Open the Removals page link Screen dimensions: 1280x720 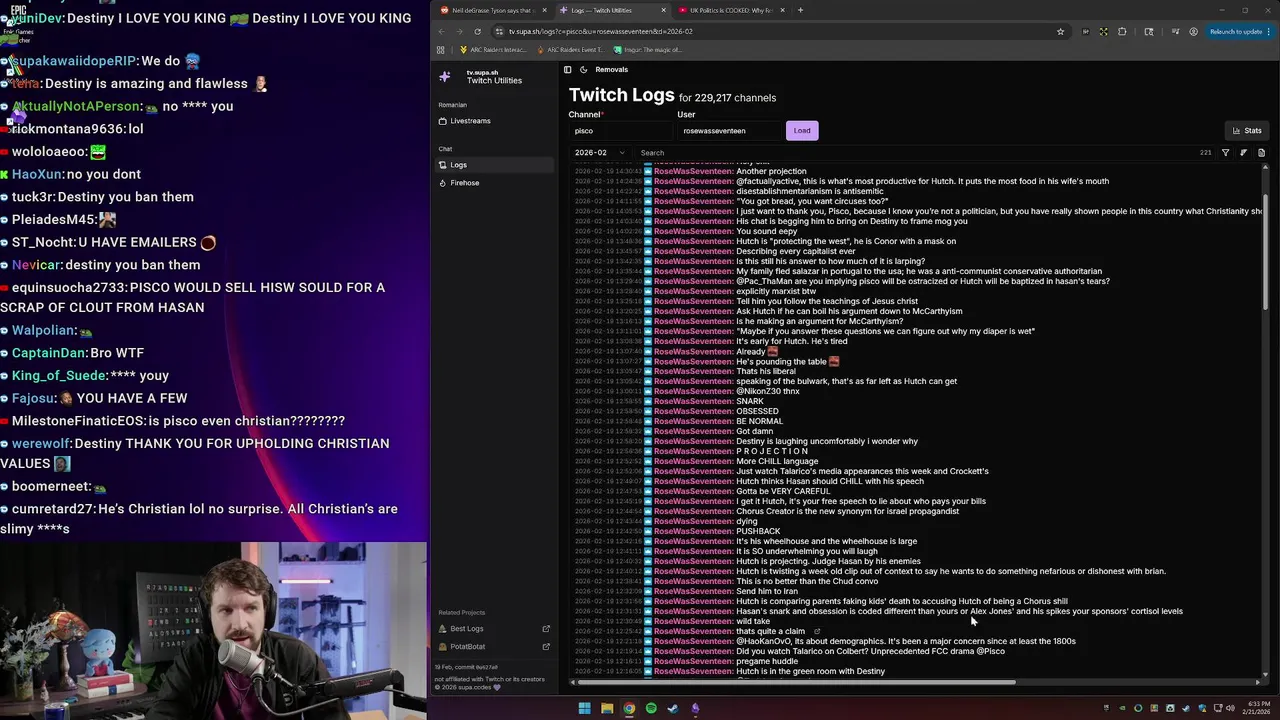pos(611,70)
